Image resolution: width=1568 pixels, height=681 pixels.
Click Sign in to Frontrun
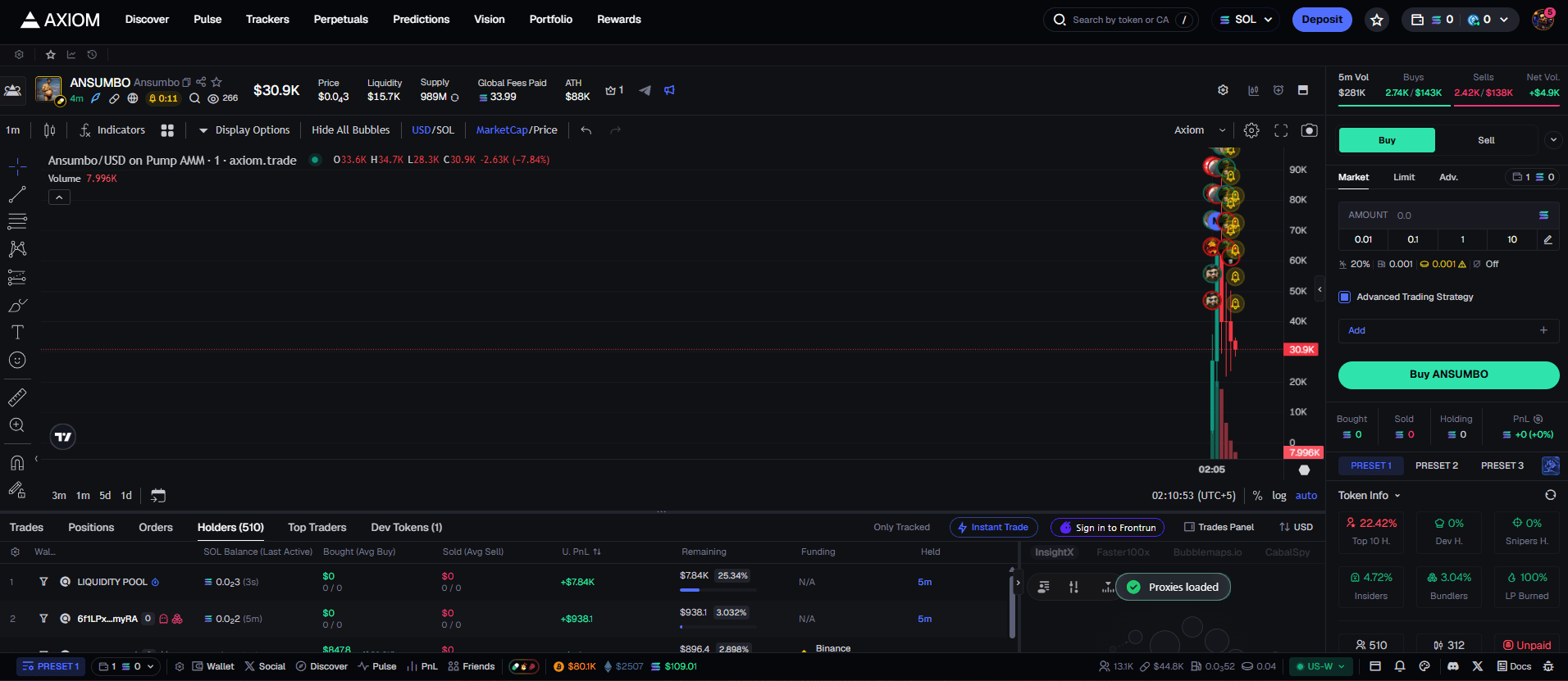click(1107, 528)
